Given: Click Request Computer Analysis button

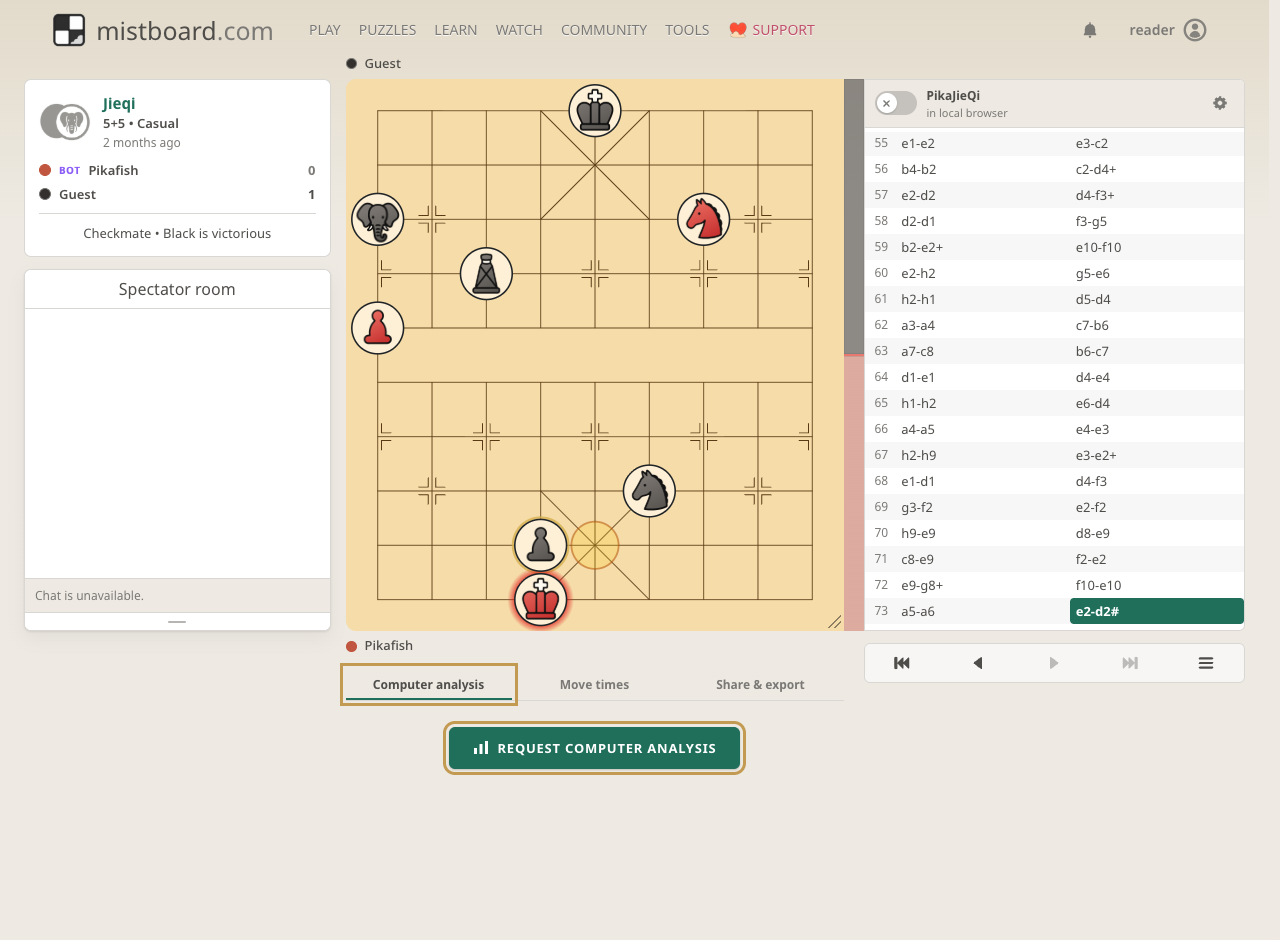Looking at the screenshot, I should (x=595, y=748).
